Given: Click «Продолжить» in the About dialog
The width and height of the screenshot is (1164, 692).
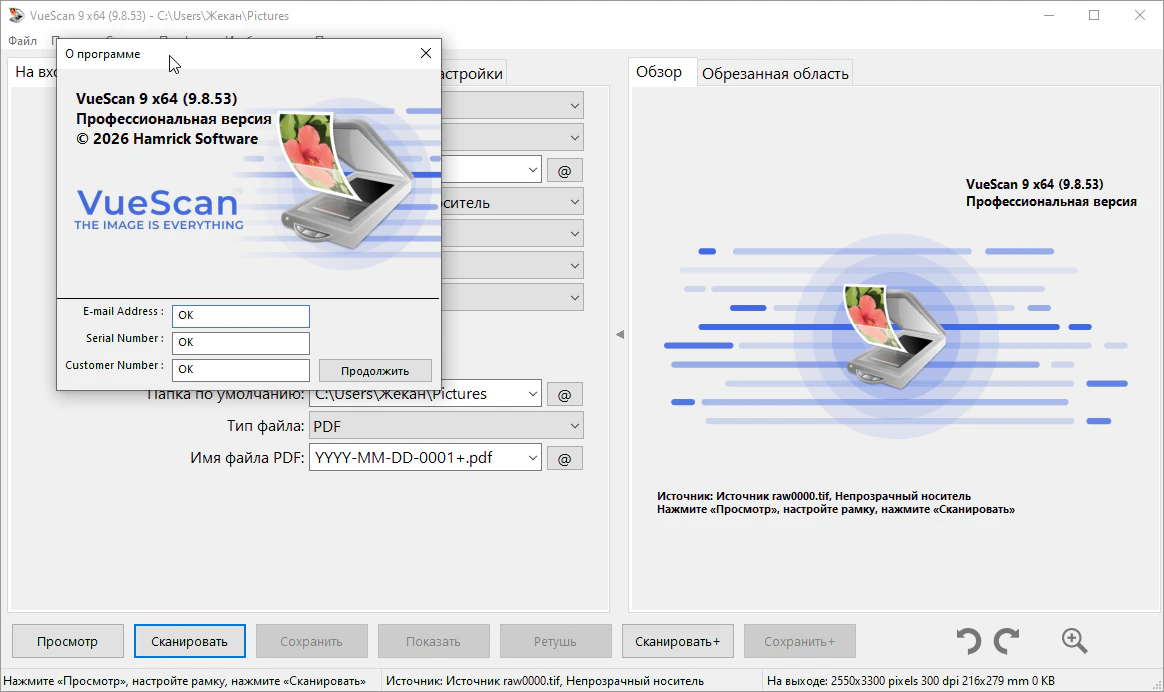Looking at the screenshot, I should [375, 370].
